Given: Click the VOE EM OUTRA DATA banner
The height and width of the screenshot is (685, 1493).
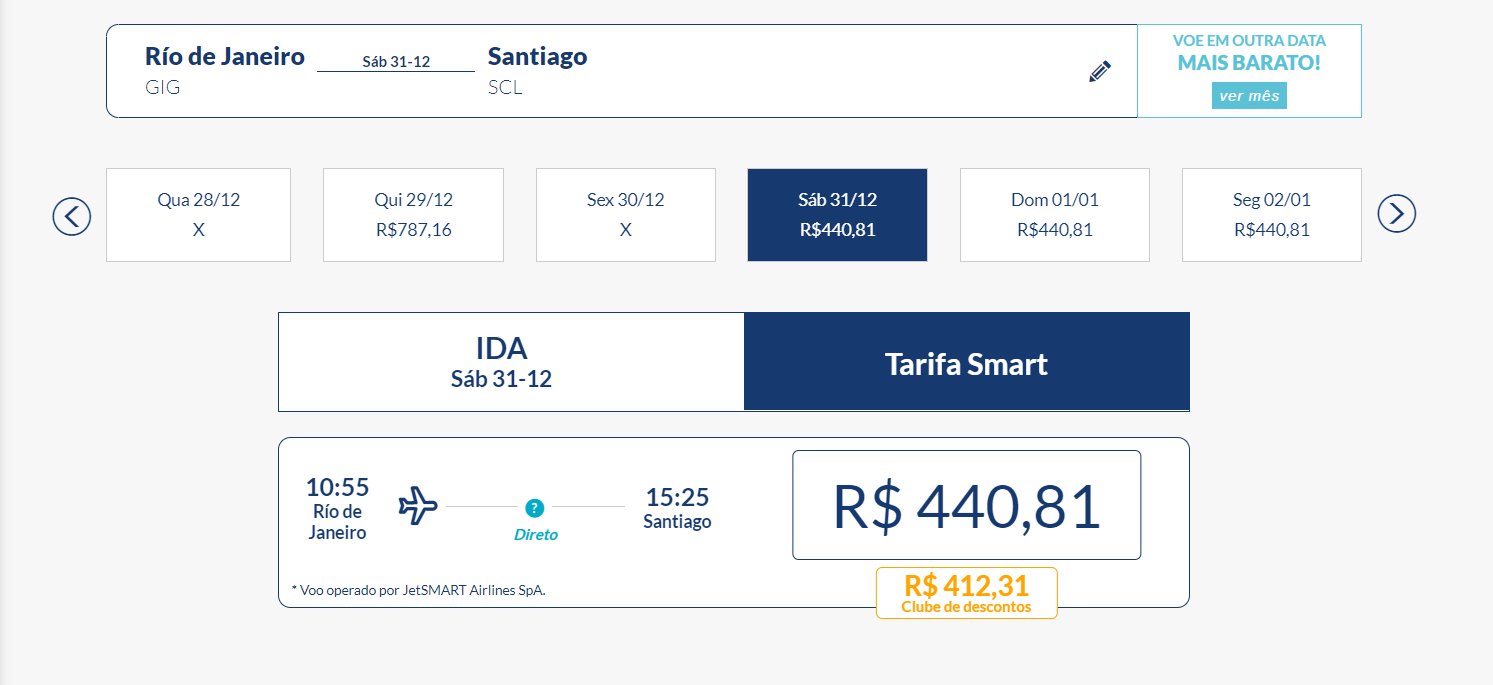Looking at the screenshot, I should (1249, 71).
